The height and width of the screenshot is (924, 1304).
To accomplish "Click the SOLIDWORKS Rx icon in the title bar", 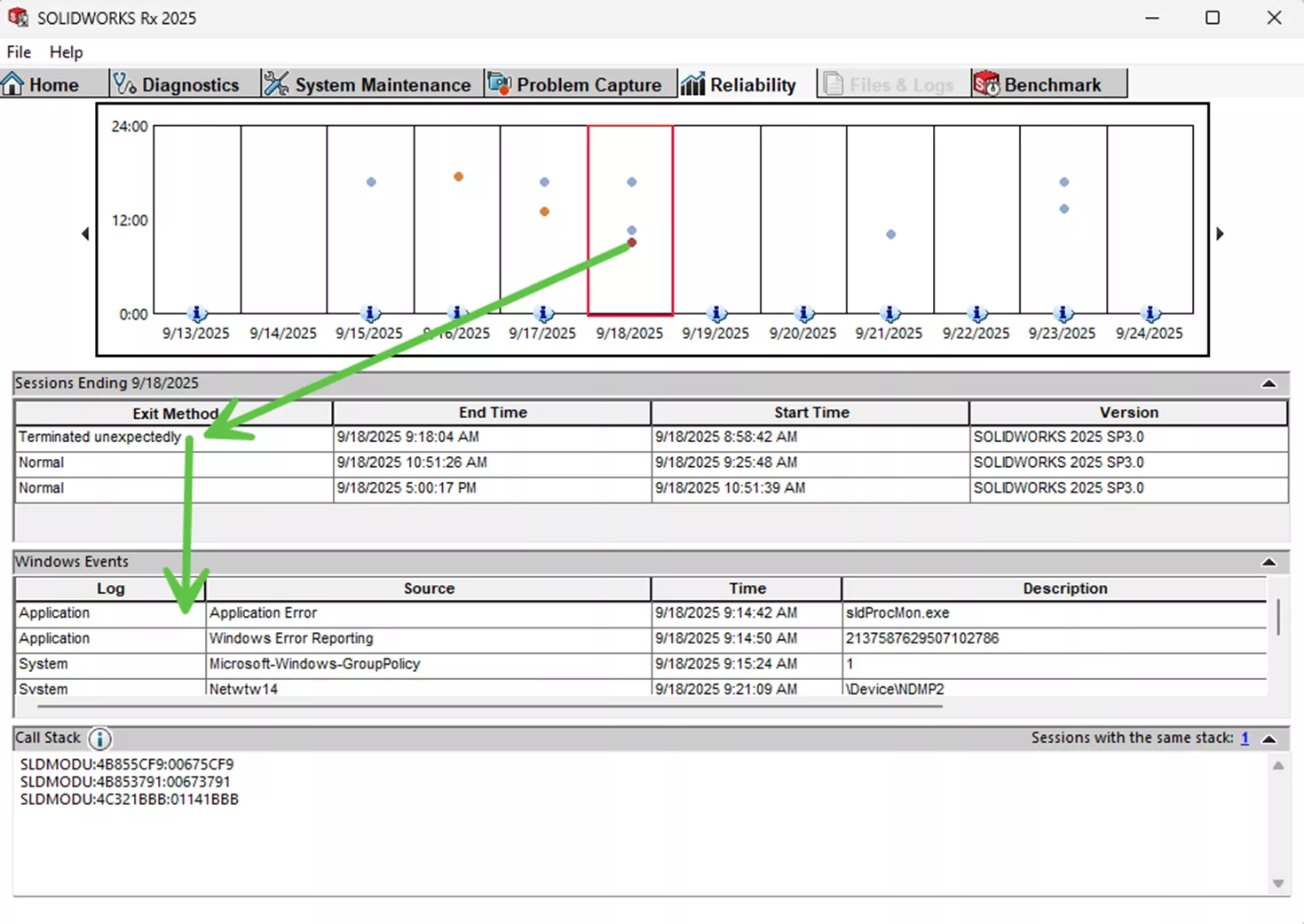I will [x=18, y=17].
